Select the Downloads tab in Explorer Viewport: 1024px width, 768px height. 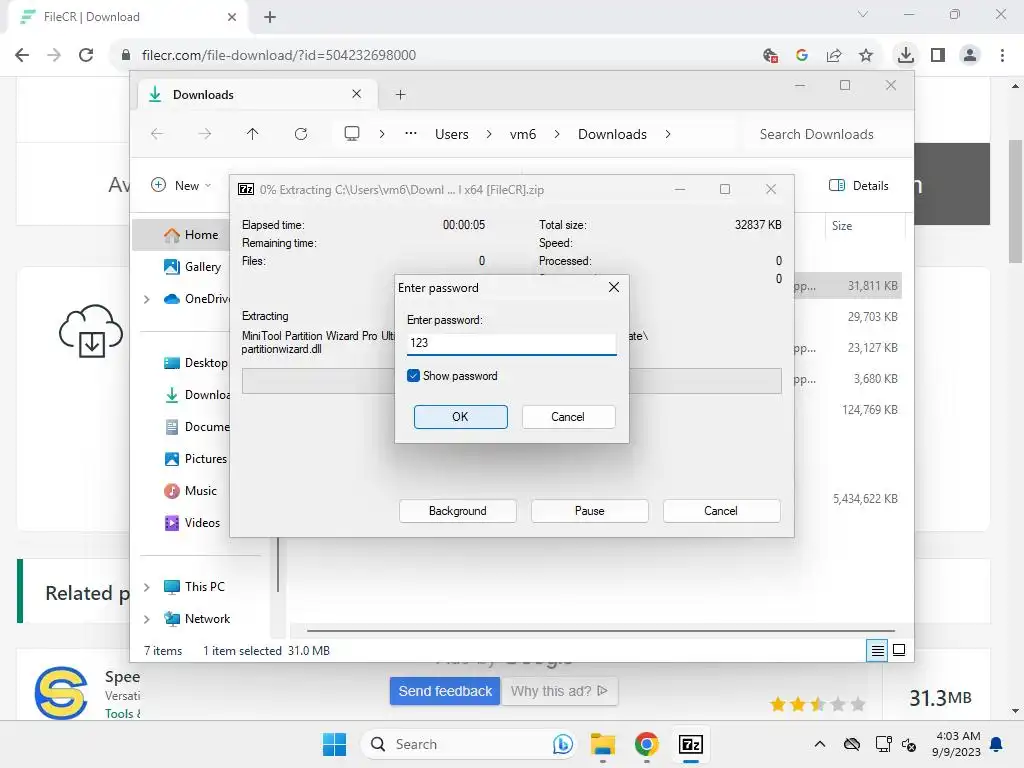point(257,95)
